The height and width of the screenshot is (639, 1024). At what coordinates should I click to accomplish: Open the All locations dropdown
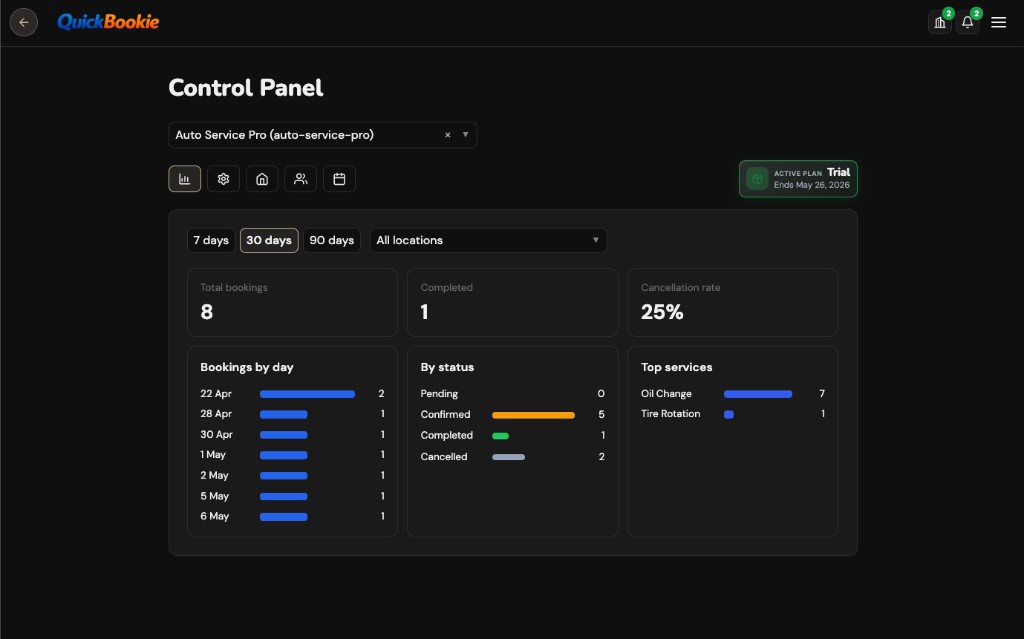tap(488, 240)
